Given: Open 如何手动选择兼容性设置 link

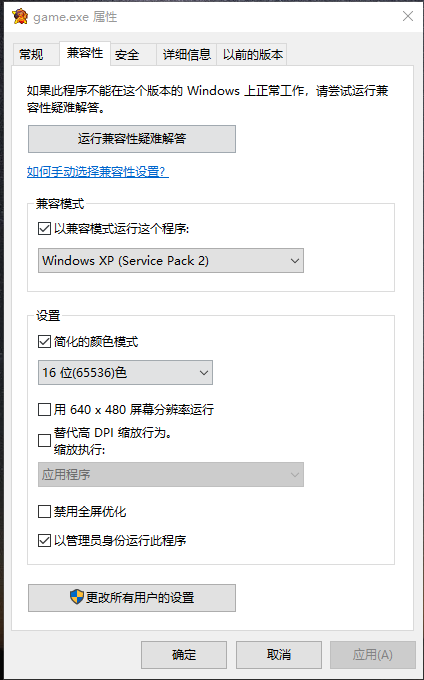Looking at the screenshot, I should click(98, 172).
